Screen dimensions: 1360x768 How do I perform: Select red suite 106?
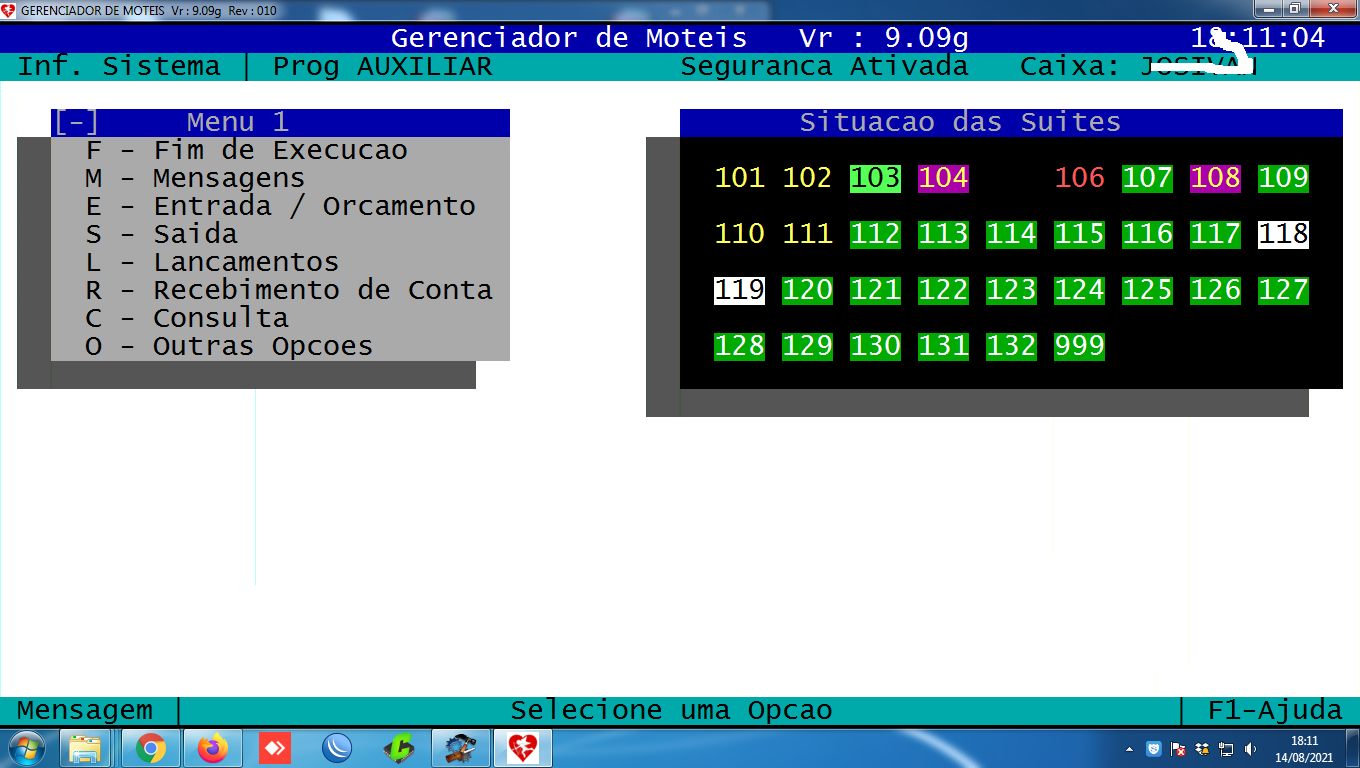point(1079,178)
